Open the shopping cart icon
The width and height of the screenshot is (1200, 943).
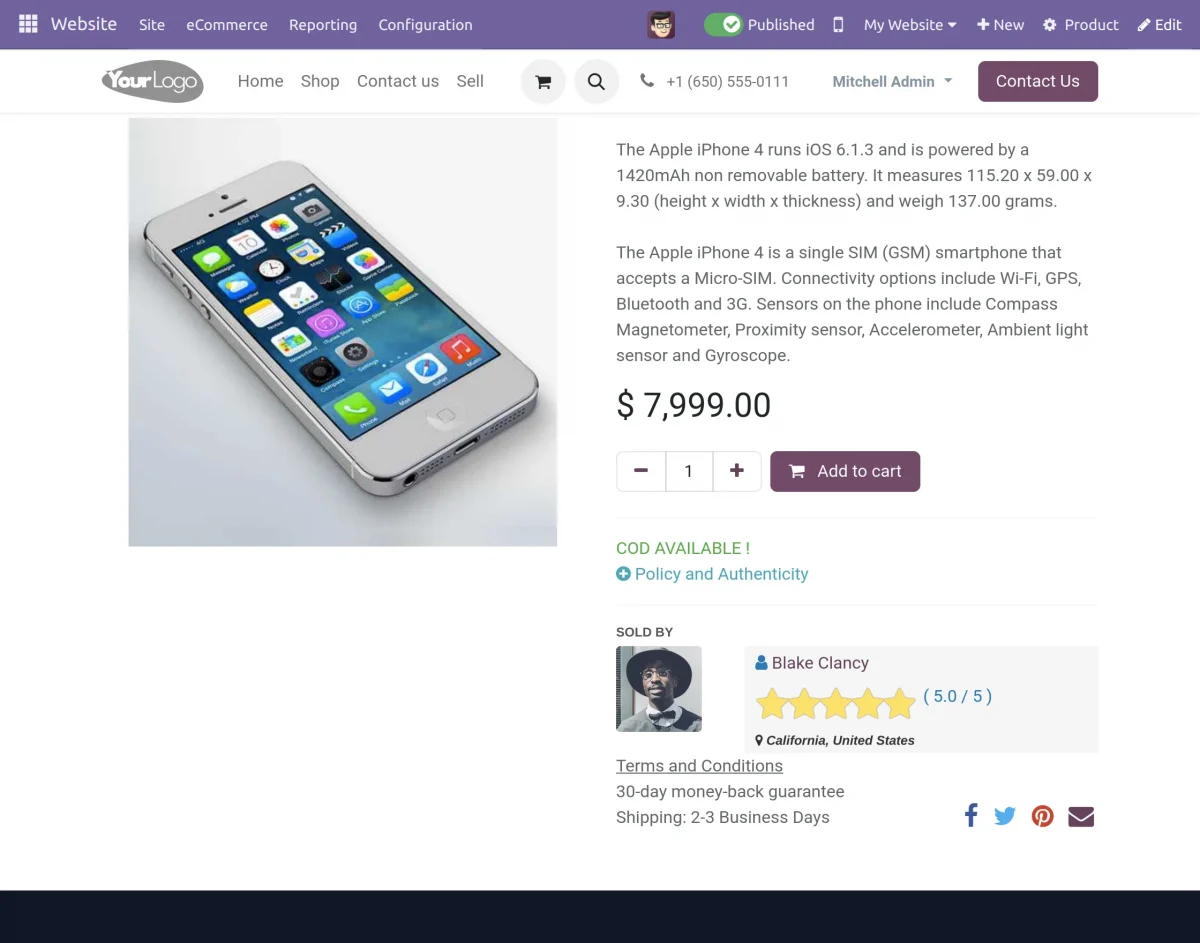coord(543,82)
